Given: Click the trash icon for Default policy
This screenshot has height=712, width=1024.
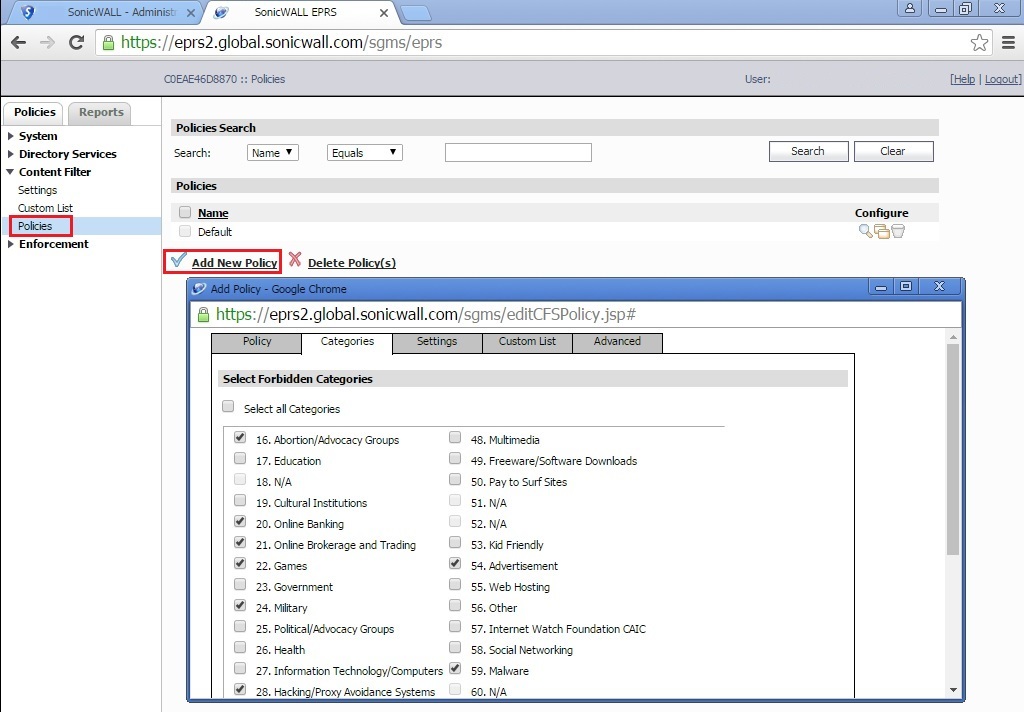Looking at the screenshot, I should coord(897,231).
